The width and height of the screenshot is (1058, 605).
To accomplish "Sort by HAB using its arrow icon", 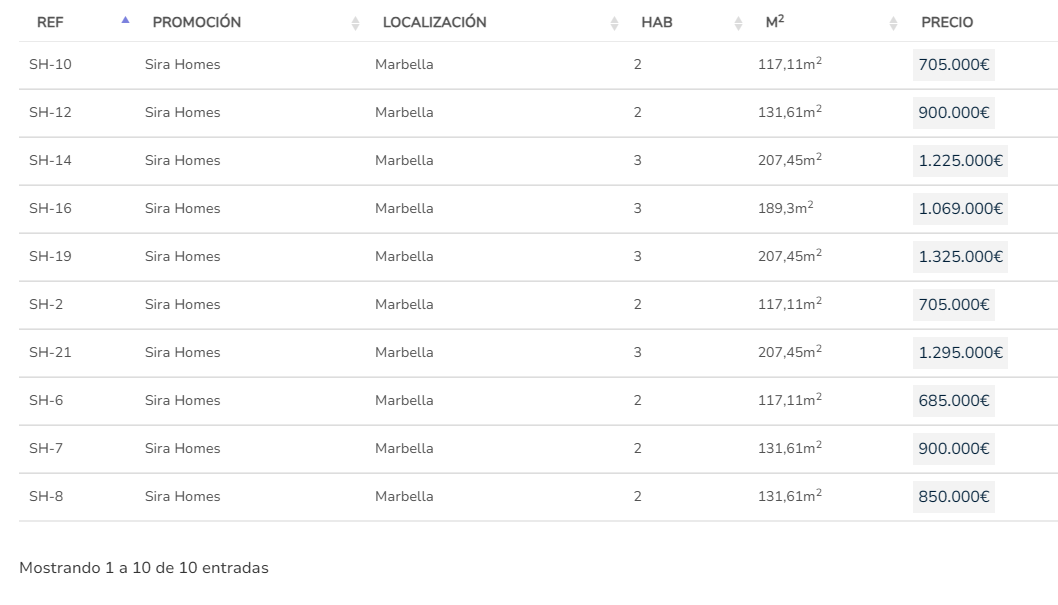I will [738, 24].
